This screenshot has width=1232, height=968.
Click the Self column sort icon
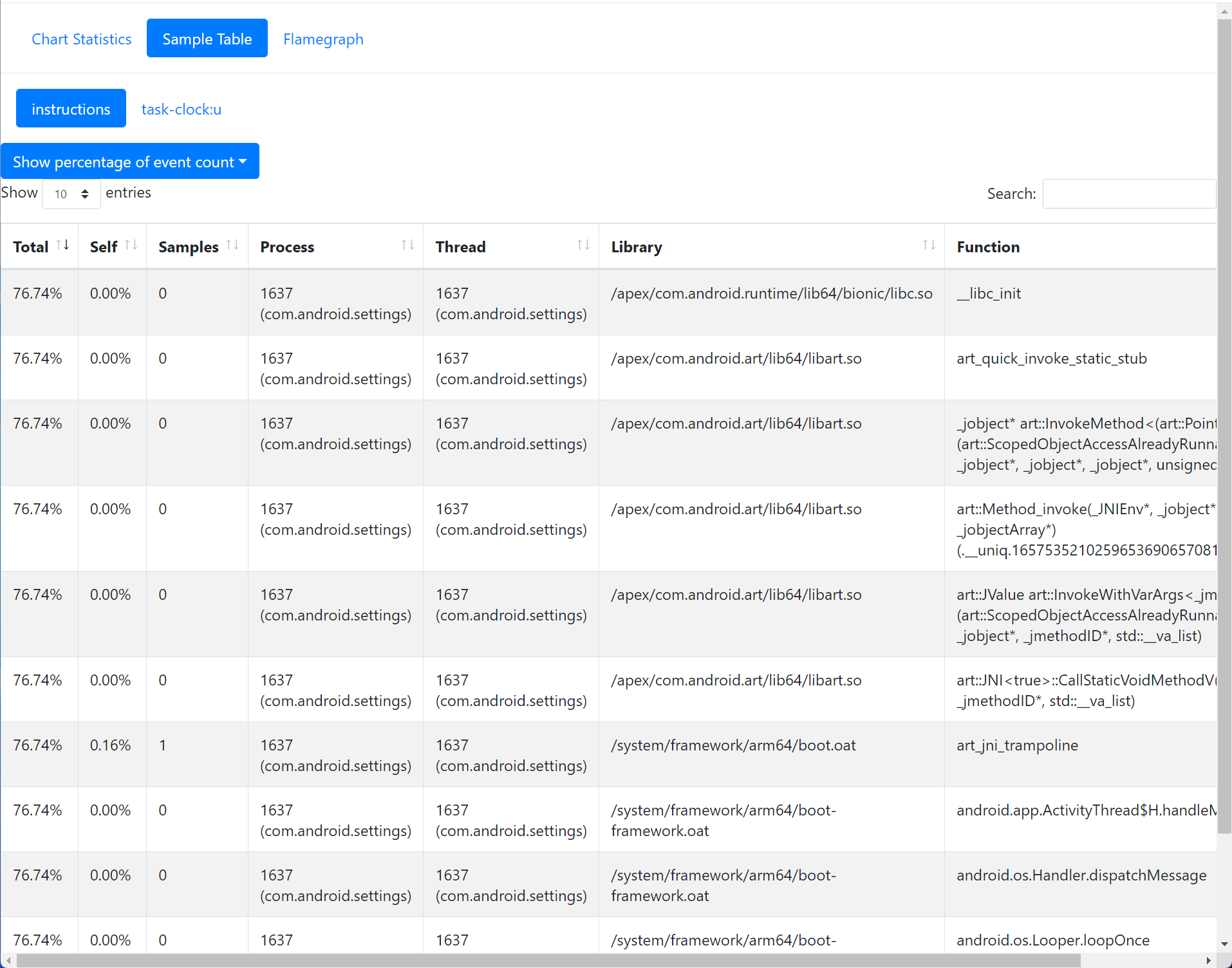[x=131, y=245]
